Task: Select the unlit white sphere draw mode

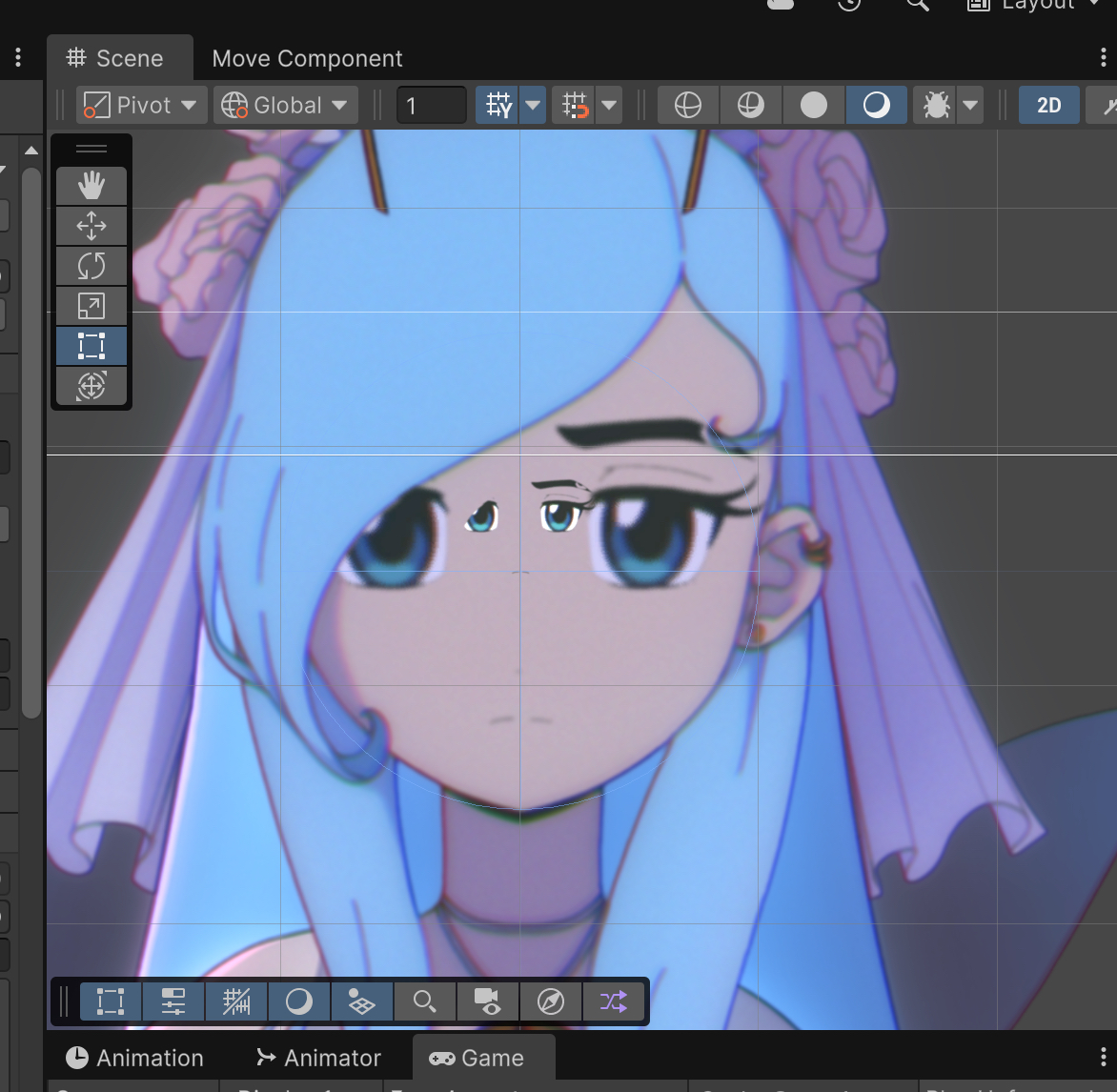Action: pos(814,105)
